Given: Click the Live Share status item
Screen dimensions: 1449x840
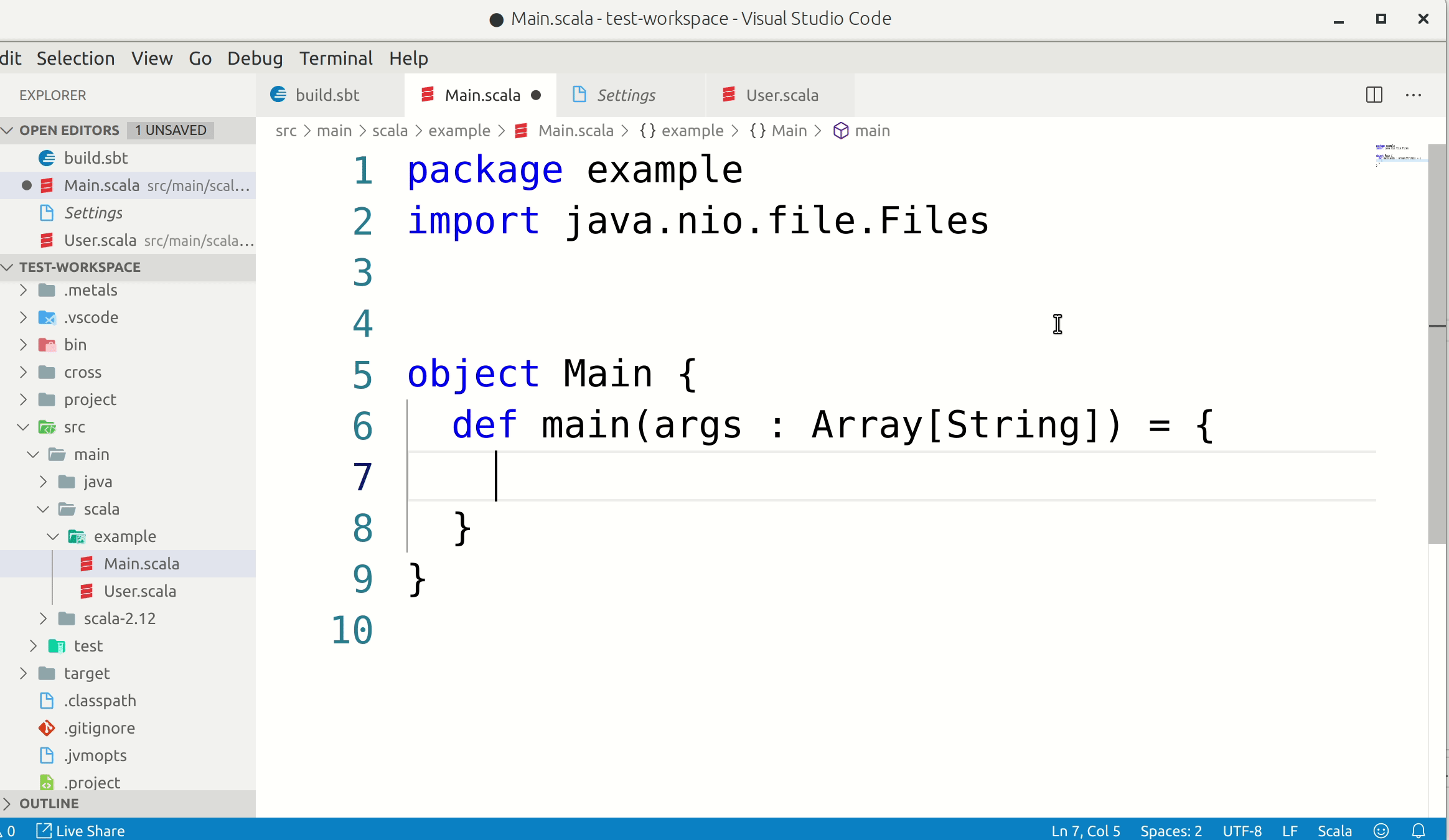Looking at the screenshot, I should tap(81, 831).
